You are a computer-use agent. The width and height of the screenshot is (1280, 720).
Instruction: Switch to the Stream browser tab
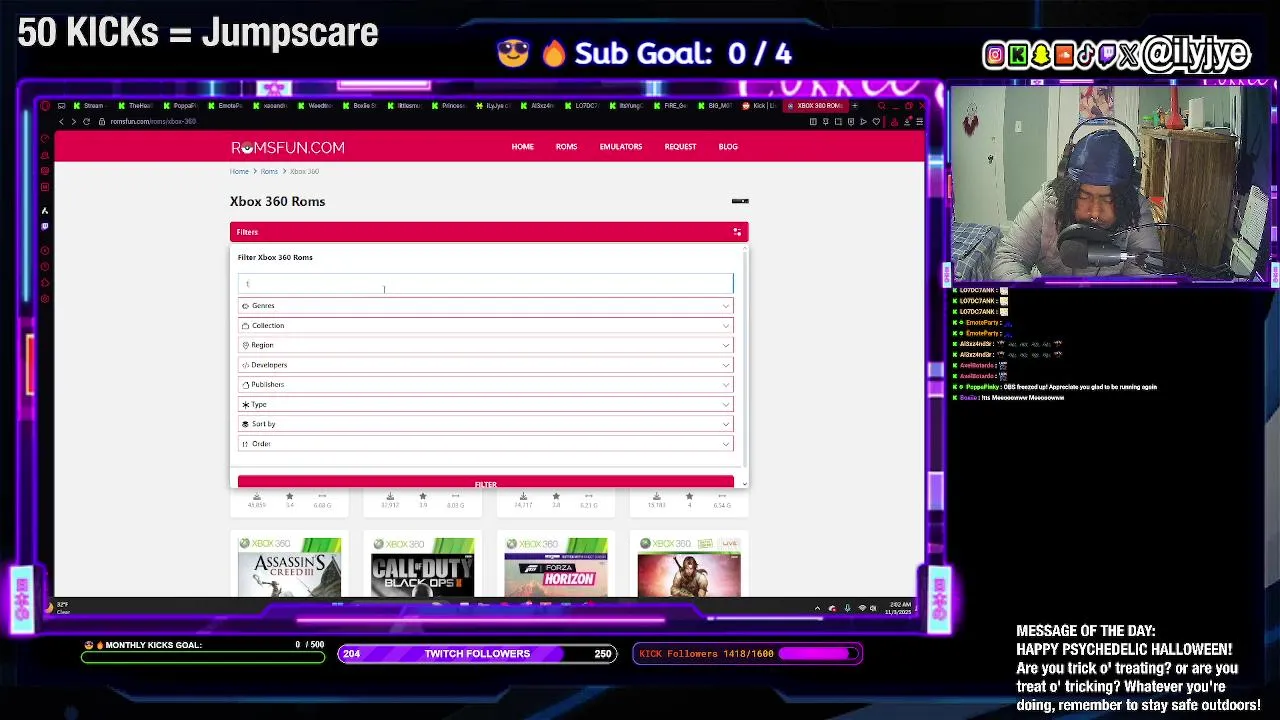[90, 106]
